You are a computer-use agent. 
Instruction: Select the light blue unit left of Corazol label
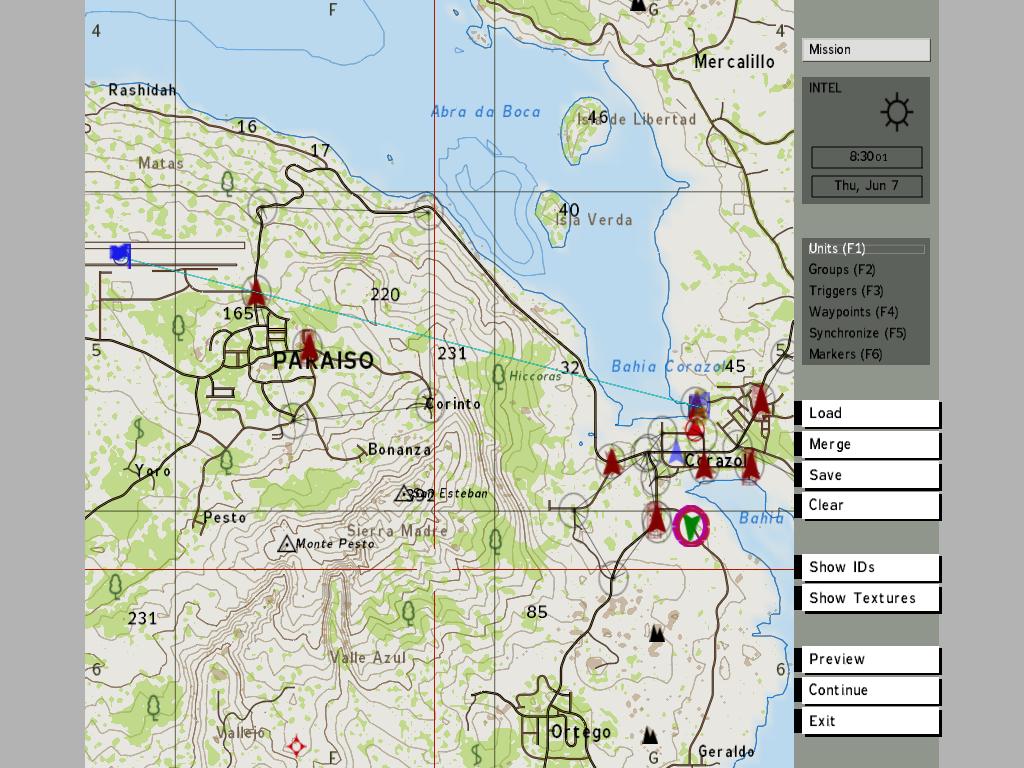676,451
